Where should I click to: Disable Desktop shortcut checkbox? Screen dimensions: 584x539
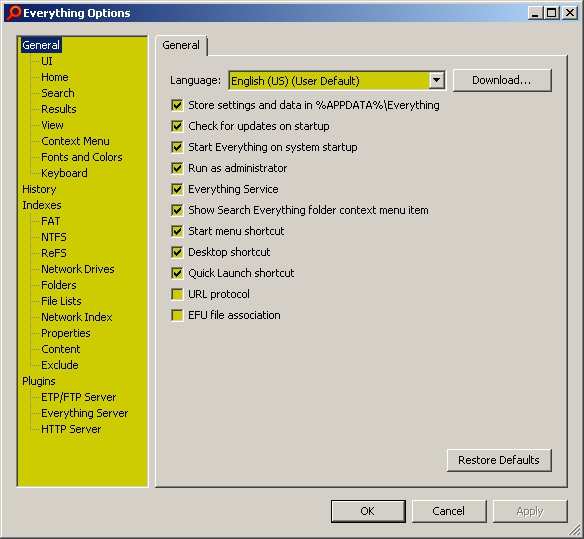point(177,252)
